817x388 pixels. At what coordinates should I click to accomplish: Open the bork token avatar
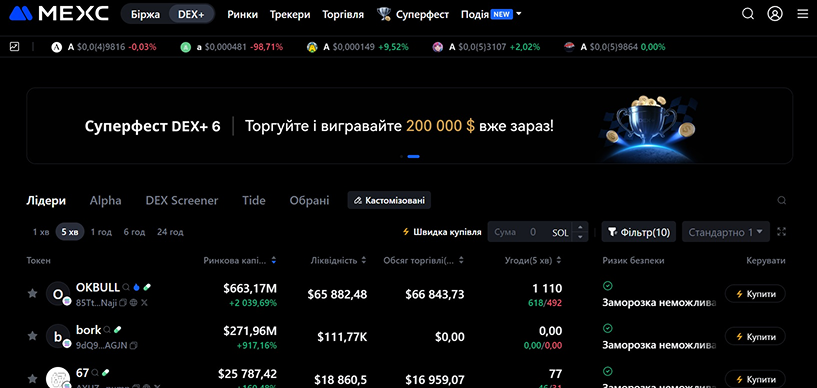(x=57, y=336)
